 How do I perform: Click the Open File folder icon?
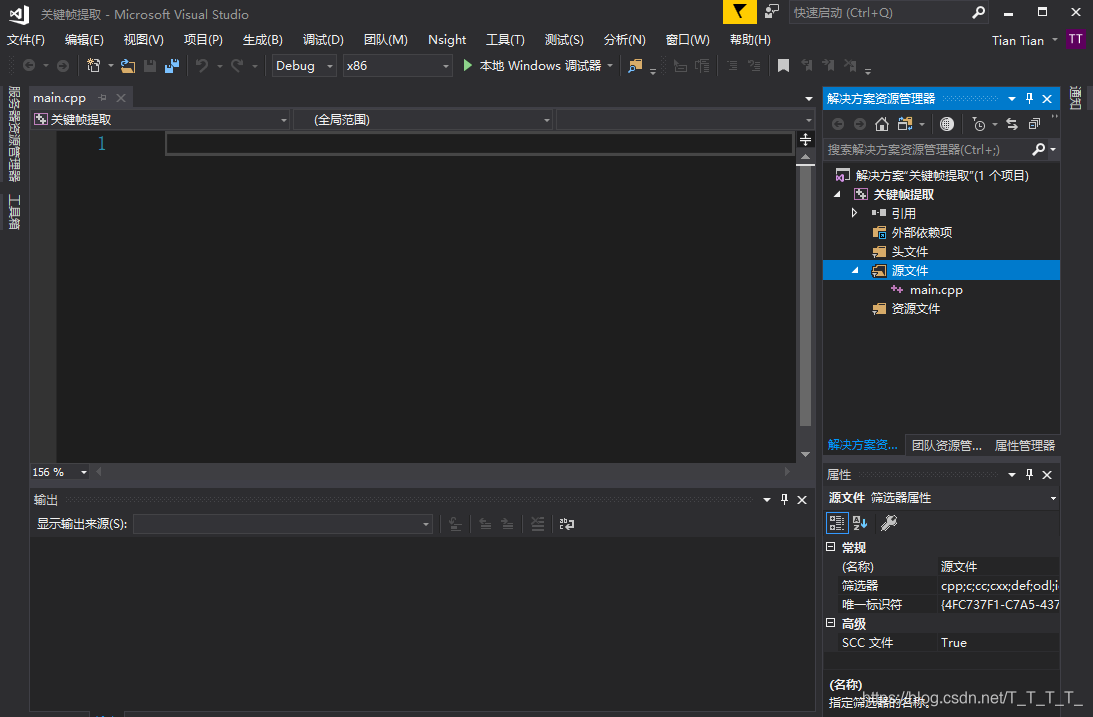(128, 65)
